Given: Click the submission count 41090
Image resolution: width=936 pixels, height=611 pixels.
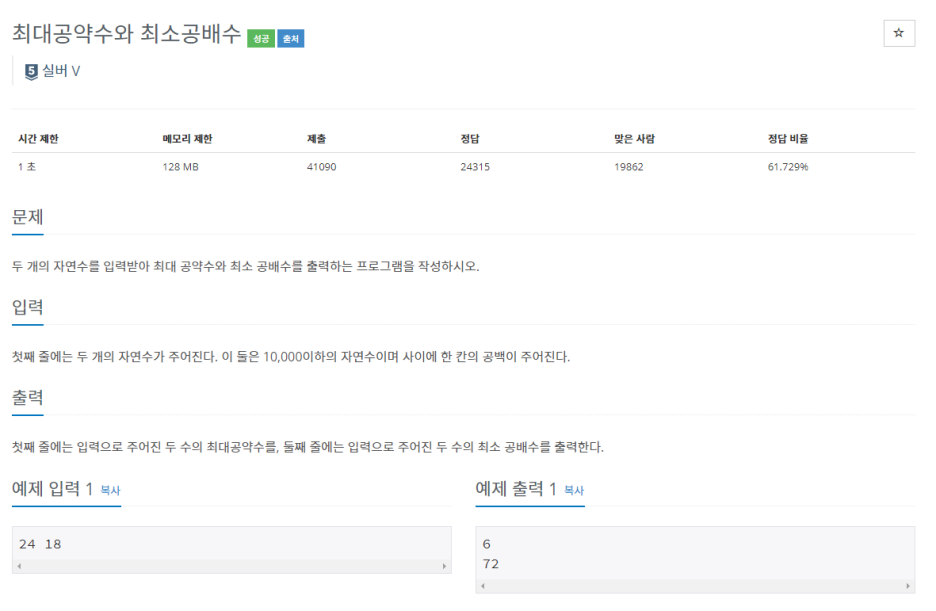Looking at the screenshot, I should tap(322, 167).
